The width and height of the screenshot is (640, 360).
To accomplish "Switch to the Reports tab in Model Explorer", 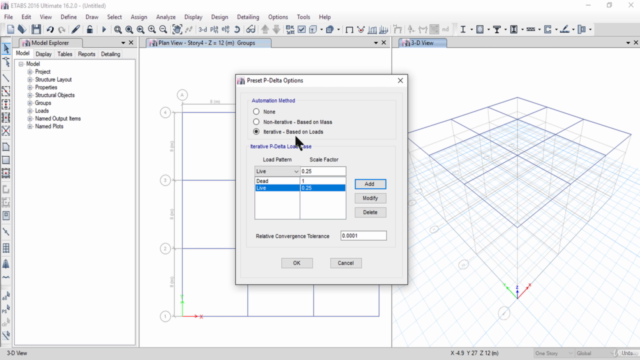I will coord(87,54).
